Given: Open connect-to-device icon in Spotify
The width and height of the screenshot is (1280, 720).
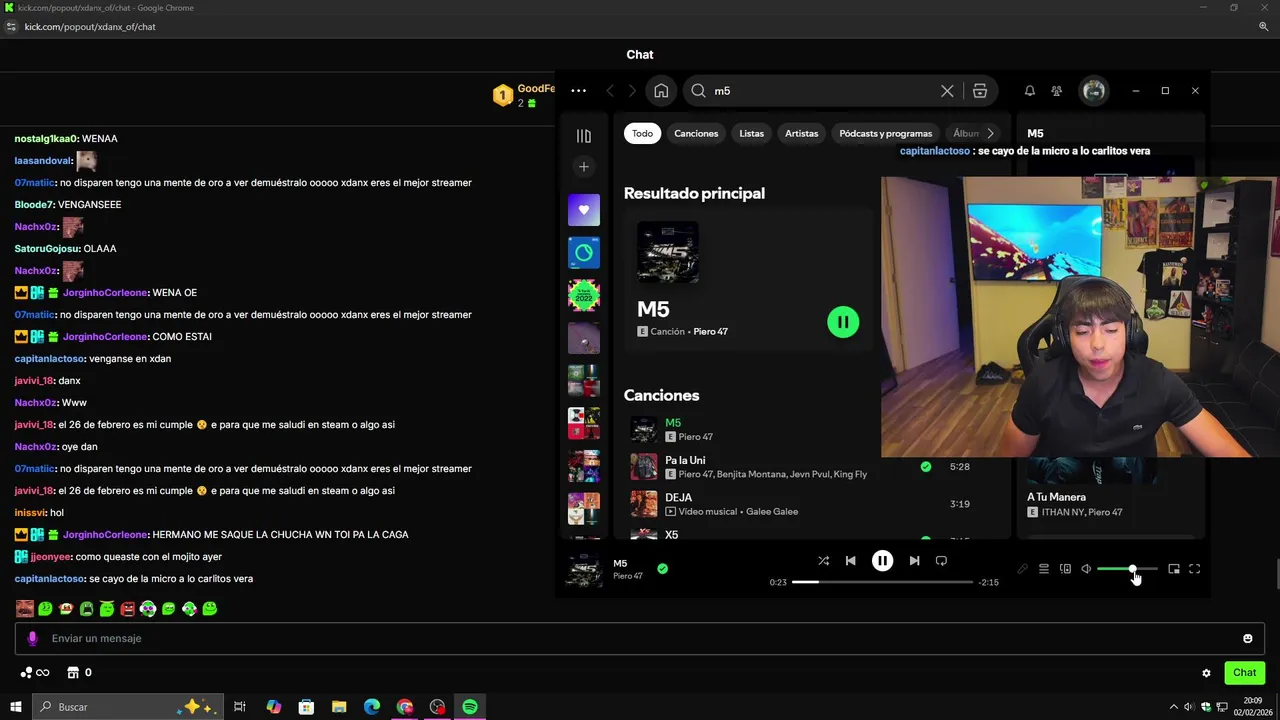Looking at the screenshot, I should point(1065,569).
